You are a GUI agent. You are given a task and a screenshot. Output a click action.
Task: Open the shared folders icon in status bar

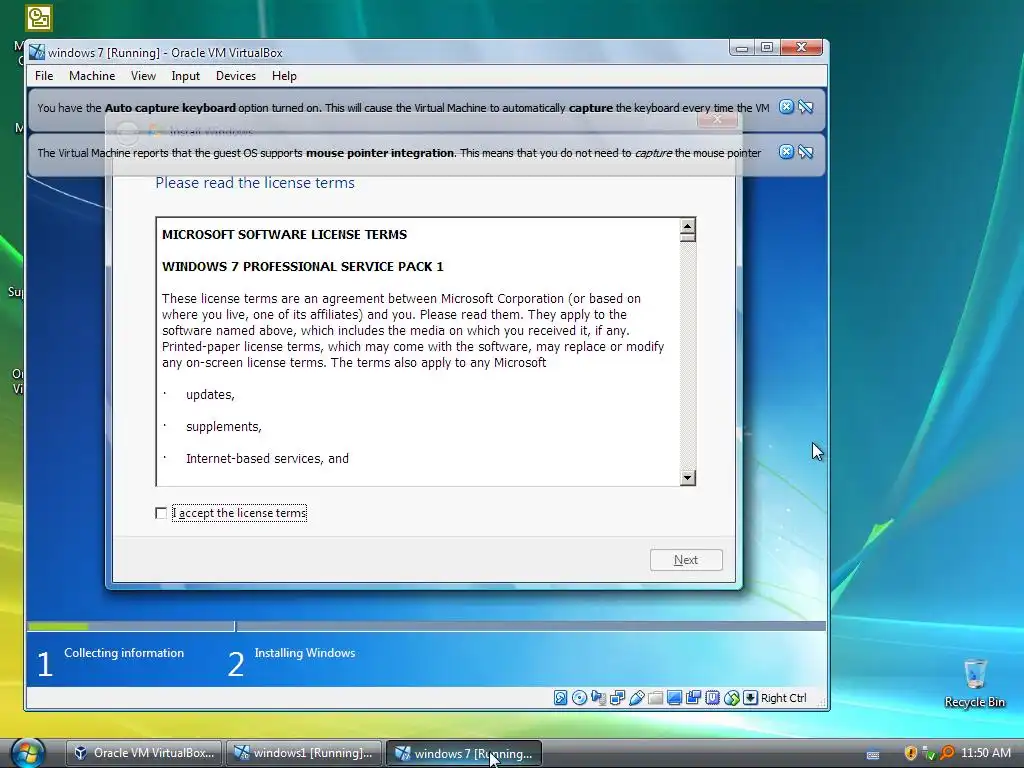point(655,698)
